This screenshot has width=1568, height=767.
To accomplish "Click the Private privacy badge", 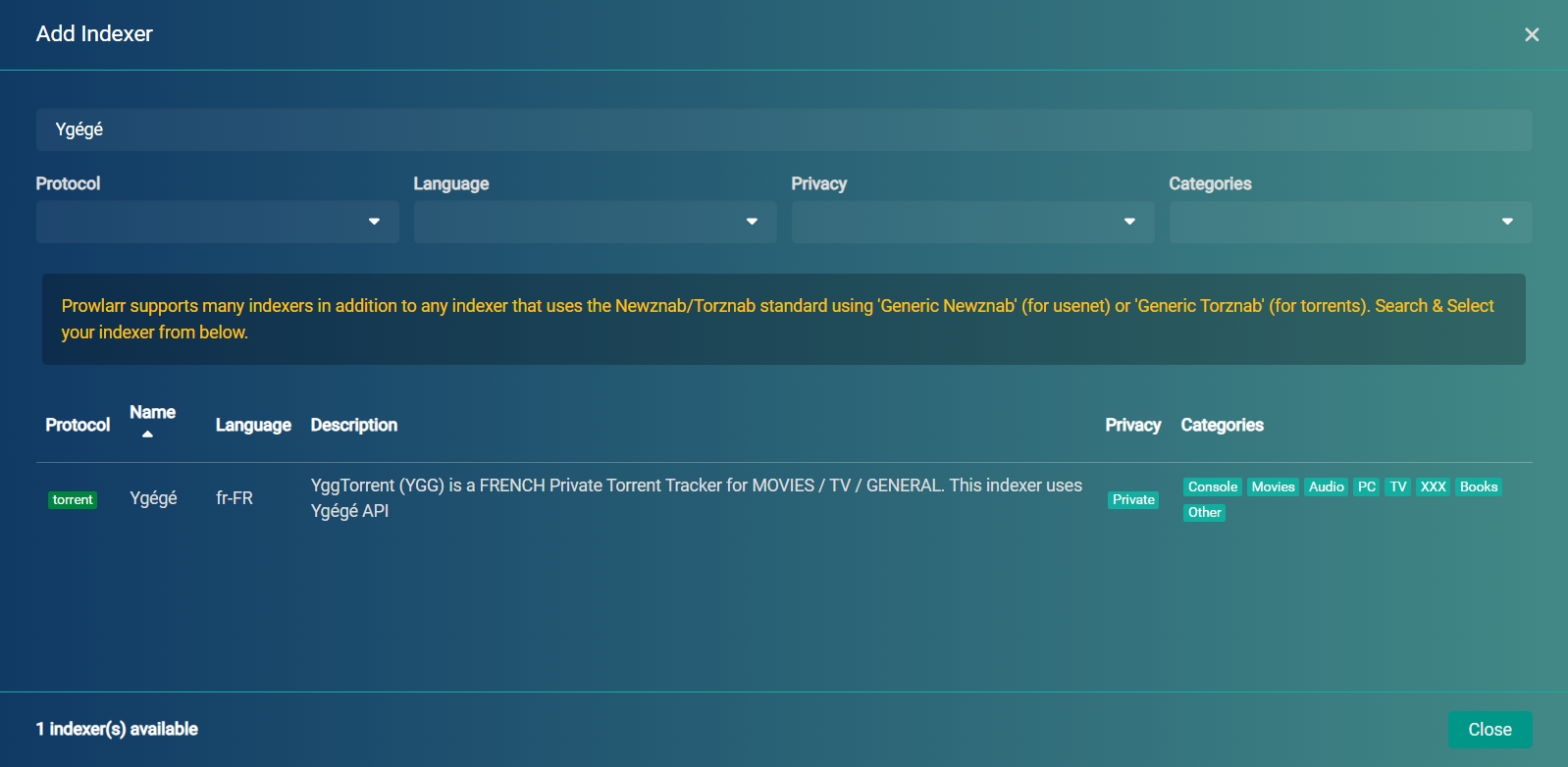I will 1133,500.
